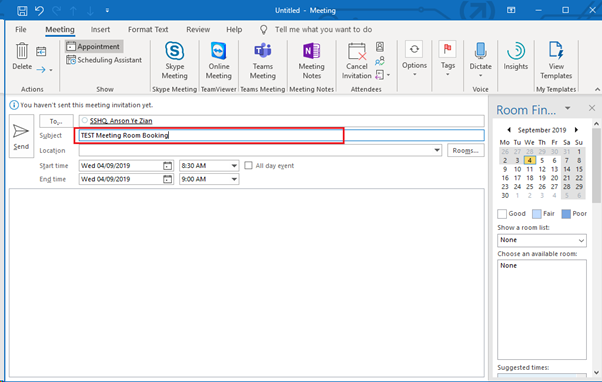The height and width of the screenshot is (382, 602).
Task: Click the To... button
Action: (56, 121)
